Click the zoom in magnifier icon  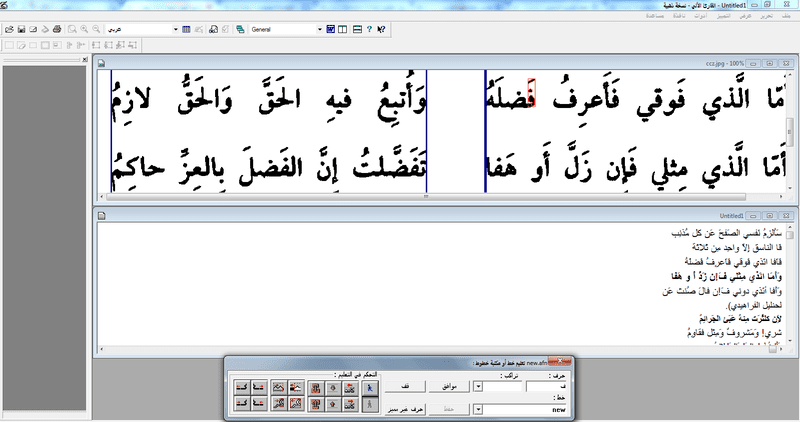point(84,29)
